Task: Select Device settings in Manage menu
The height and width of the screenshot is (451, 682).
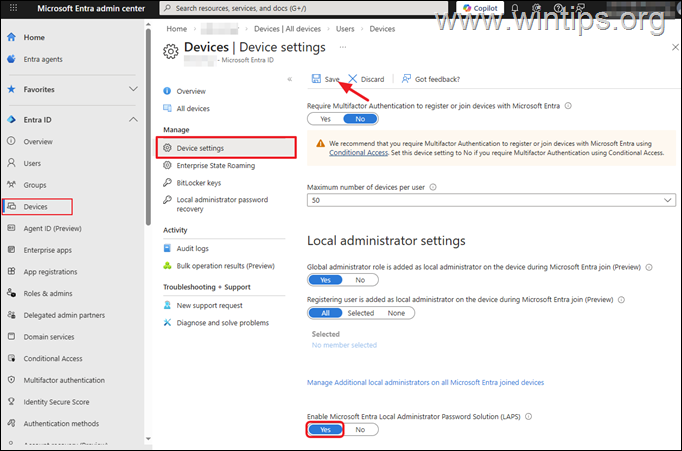Action: pos(226,148)
